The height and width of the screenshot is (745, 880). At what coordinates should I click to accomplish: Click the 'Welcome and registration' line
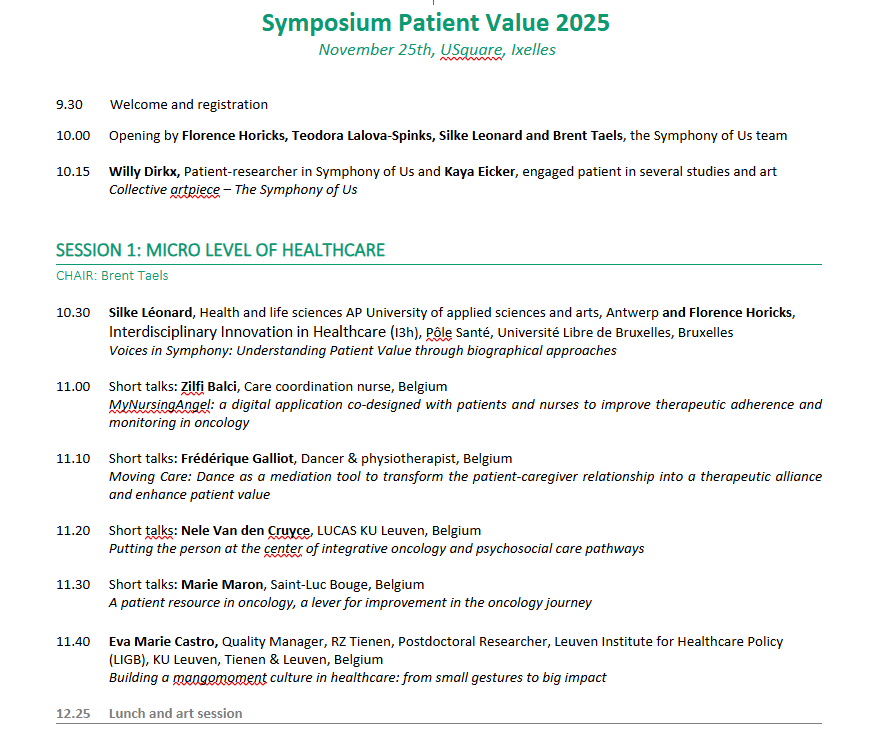click(x=189, y=104)
